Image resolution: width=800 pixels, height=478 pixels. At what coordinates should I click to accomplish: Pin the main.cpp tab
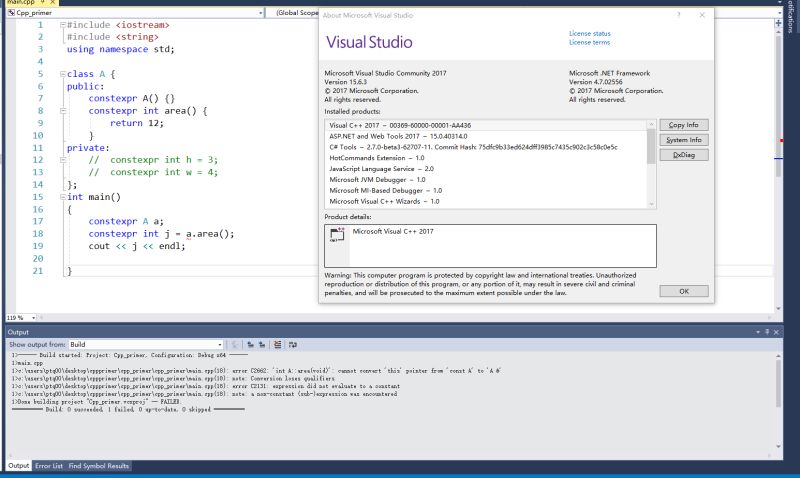[x=43, y=3]
